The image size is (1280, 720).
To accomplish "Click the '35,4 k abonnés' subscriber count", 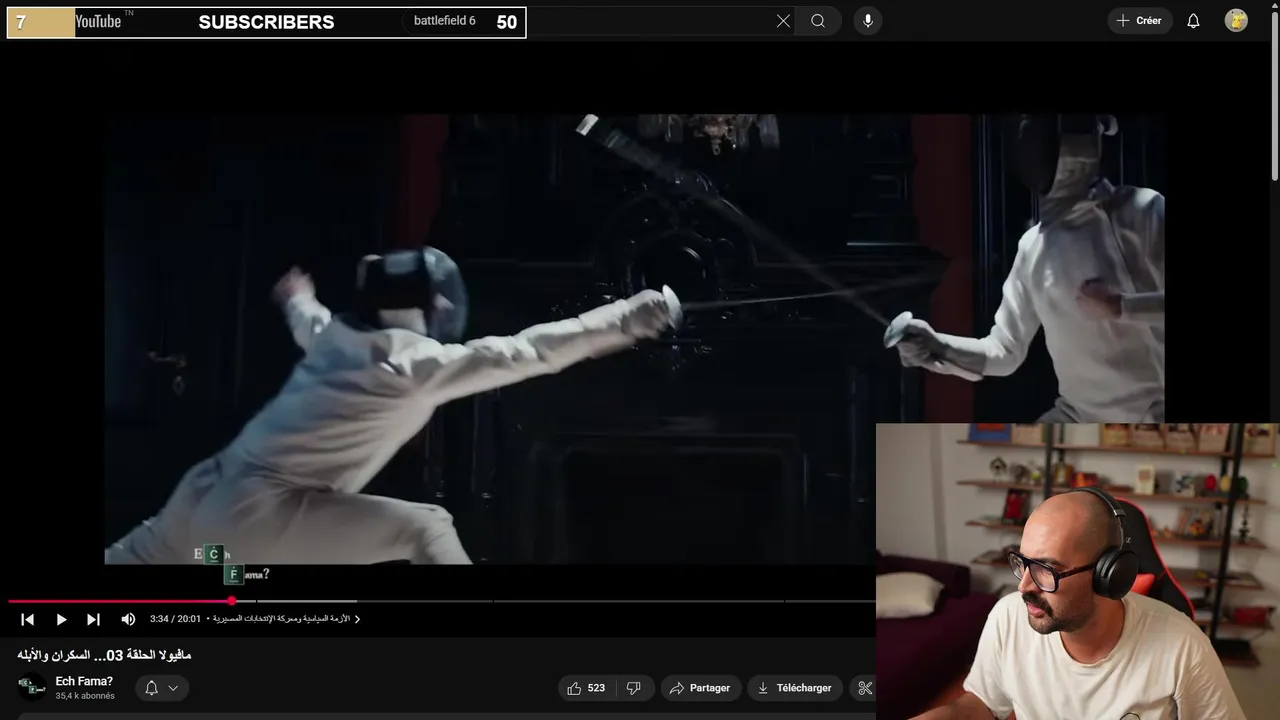I will 85,696.
